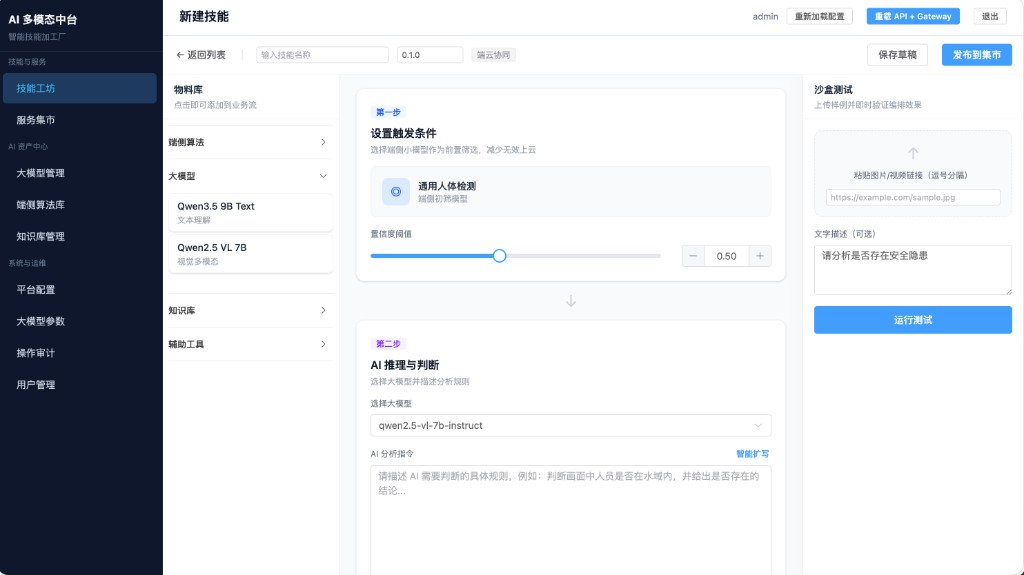Click the 重载 API + Gateway button
The width and height of the screenshot is (1024, 575).
(913, 16)
